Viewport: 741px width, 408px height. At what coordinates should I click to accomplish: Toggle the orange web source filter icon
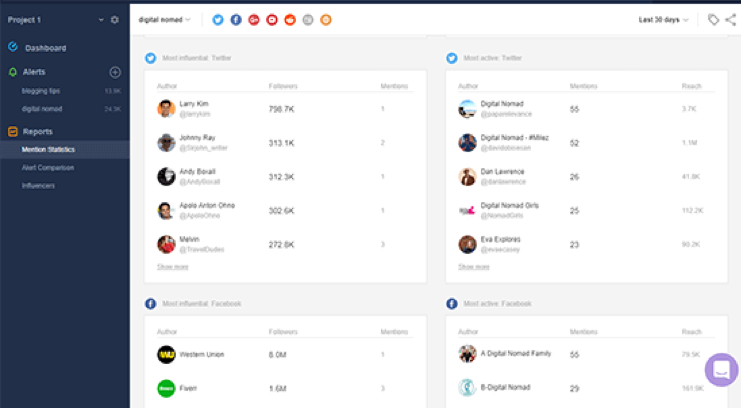326,20
